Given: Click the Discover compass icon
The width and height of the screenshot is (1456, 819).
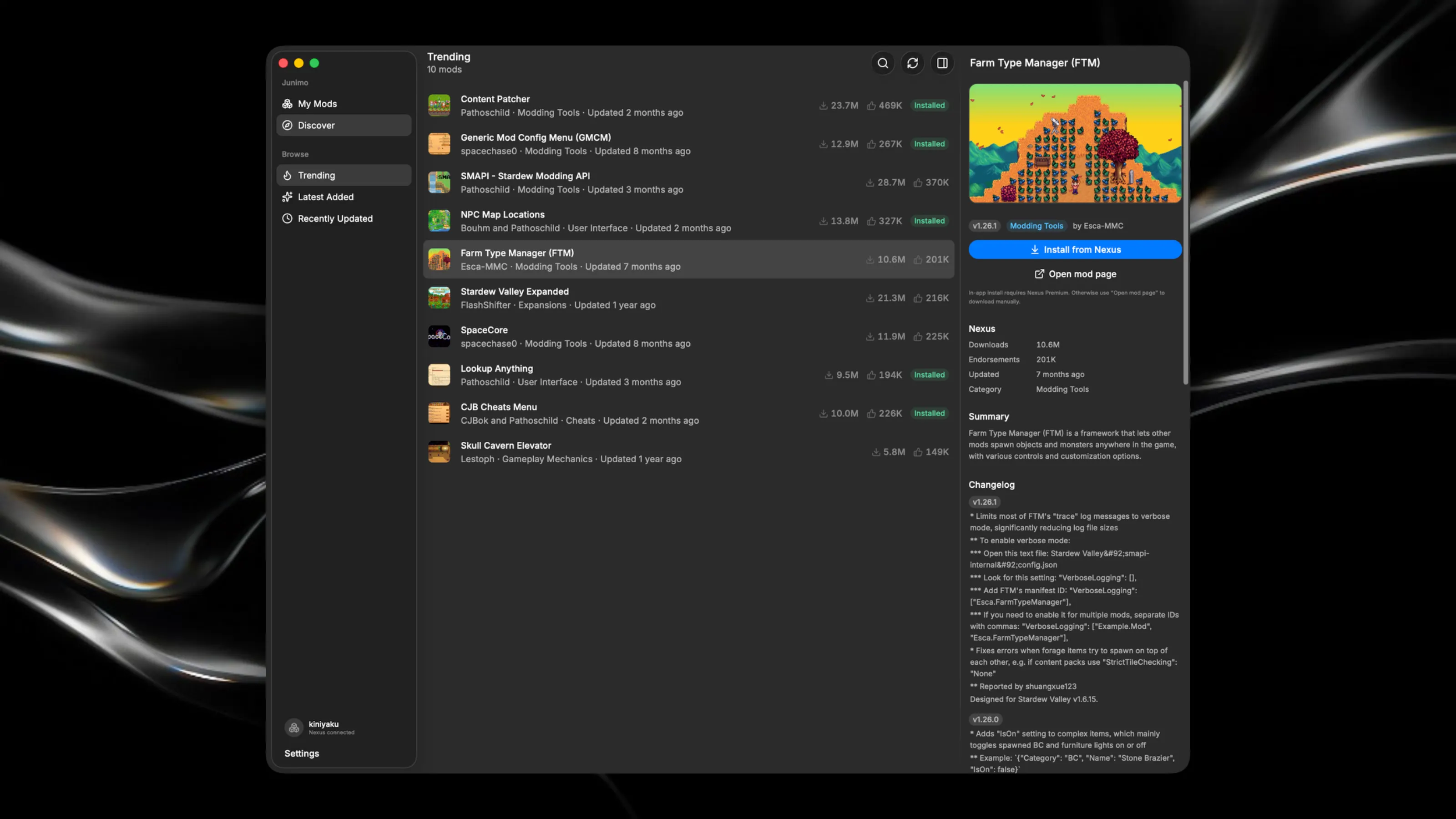Looking at the screenshot, I should 287,126.
